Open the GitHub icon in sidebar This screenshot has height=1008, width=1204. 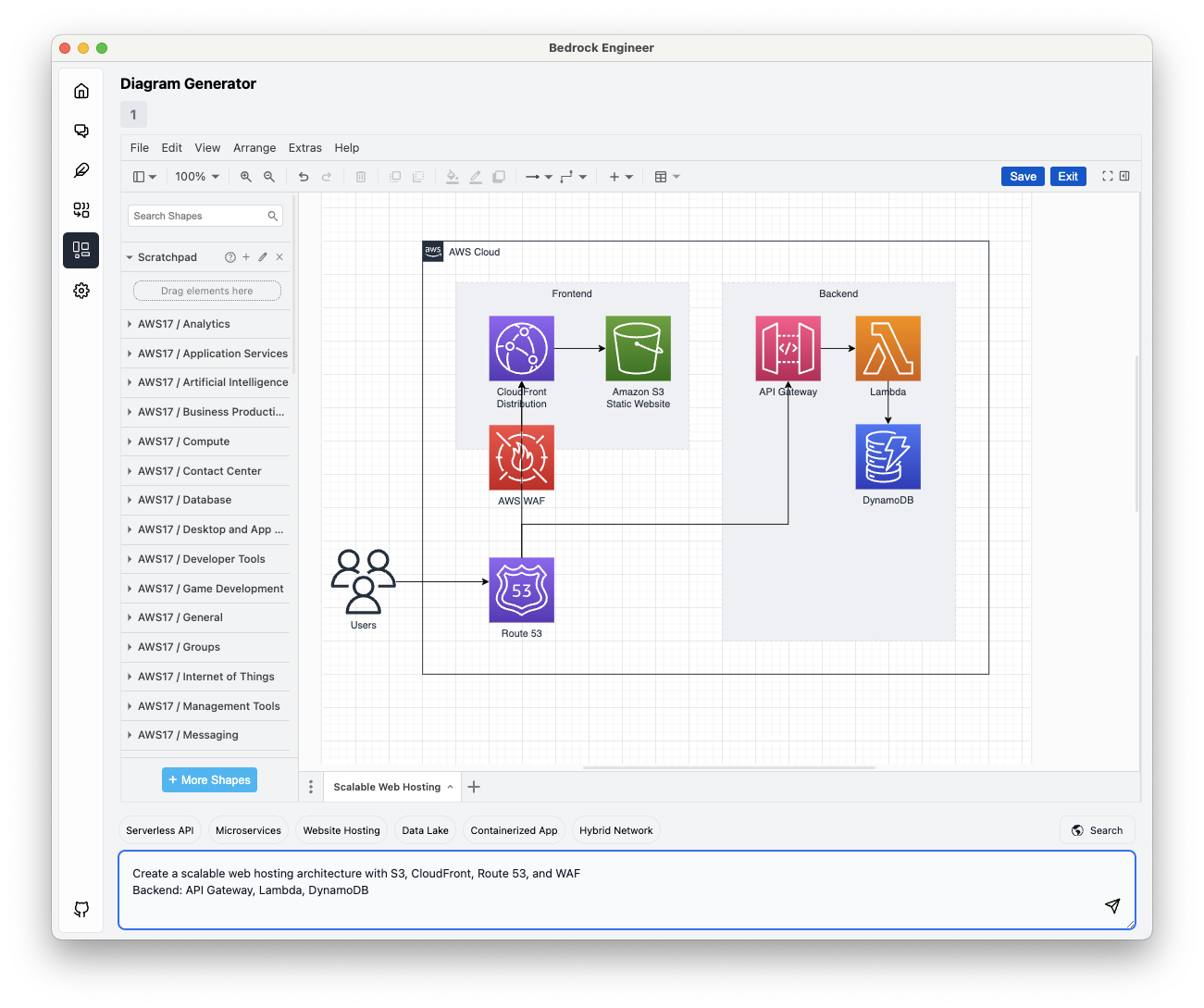click(81, 909)
